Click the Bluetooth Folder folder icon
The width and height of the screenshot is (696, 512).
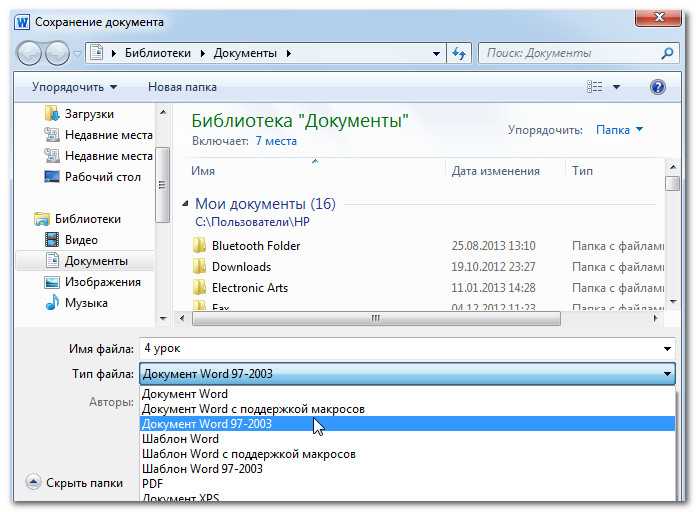tap(200, 246)
